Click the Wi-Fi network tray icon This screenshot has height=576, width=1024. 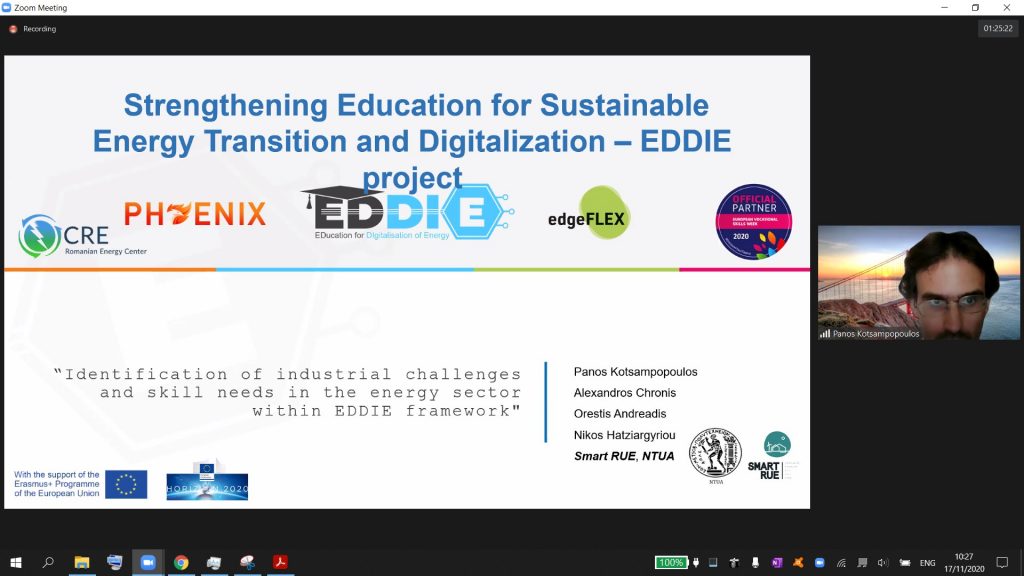(841, 563)
